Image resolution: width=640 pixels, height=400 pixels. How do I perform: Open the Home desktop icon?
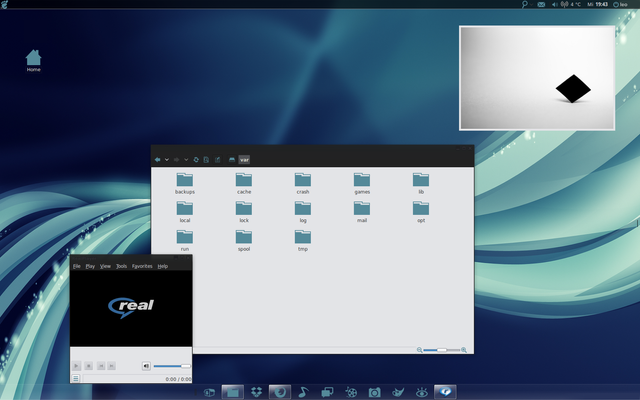tap(33, 61)
